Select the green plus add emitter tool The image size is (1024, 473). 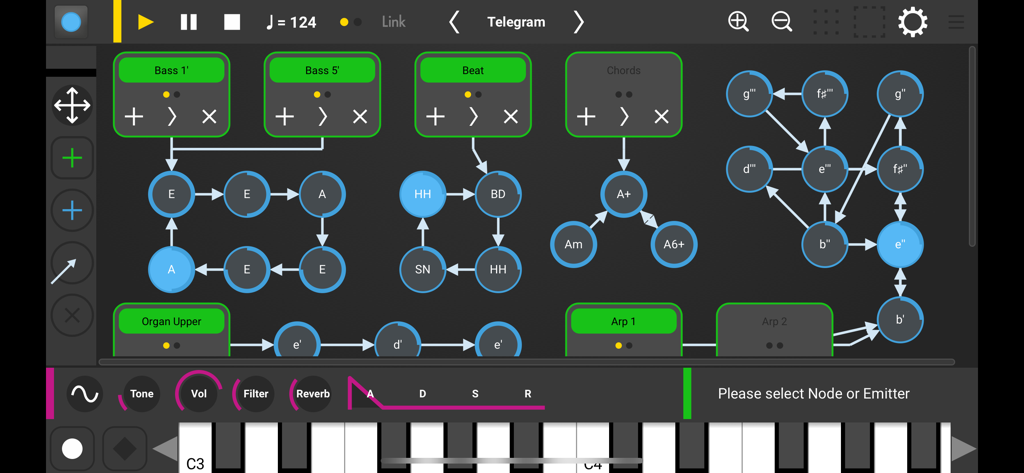coord(72,158)
